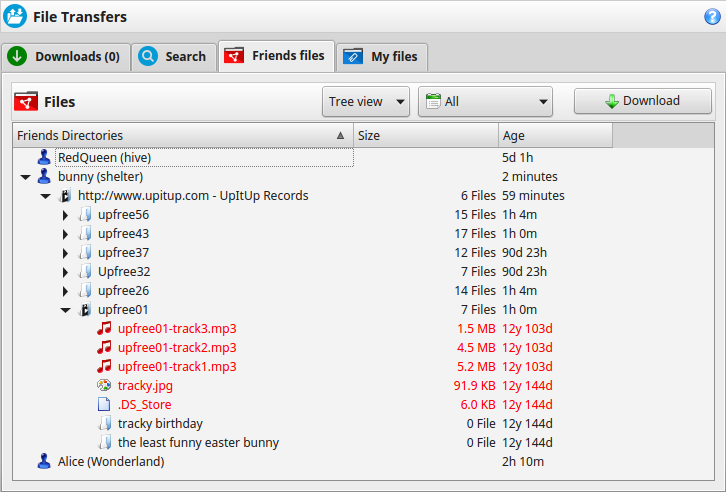Switch to the Friends files tab
This screenshot has height=492, width=726.
(276, 56)
